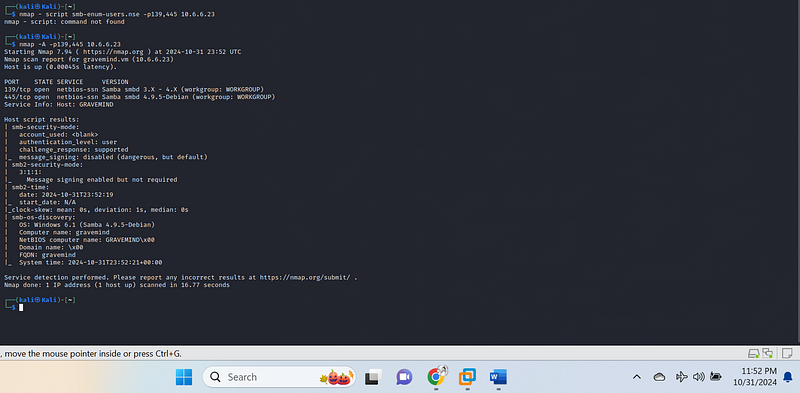The image size is (800, 393).
Task: Click 'OS: Windows 6.1 (Samba 4.9.5-Debian)' line
Action: click(87, 225)
